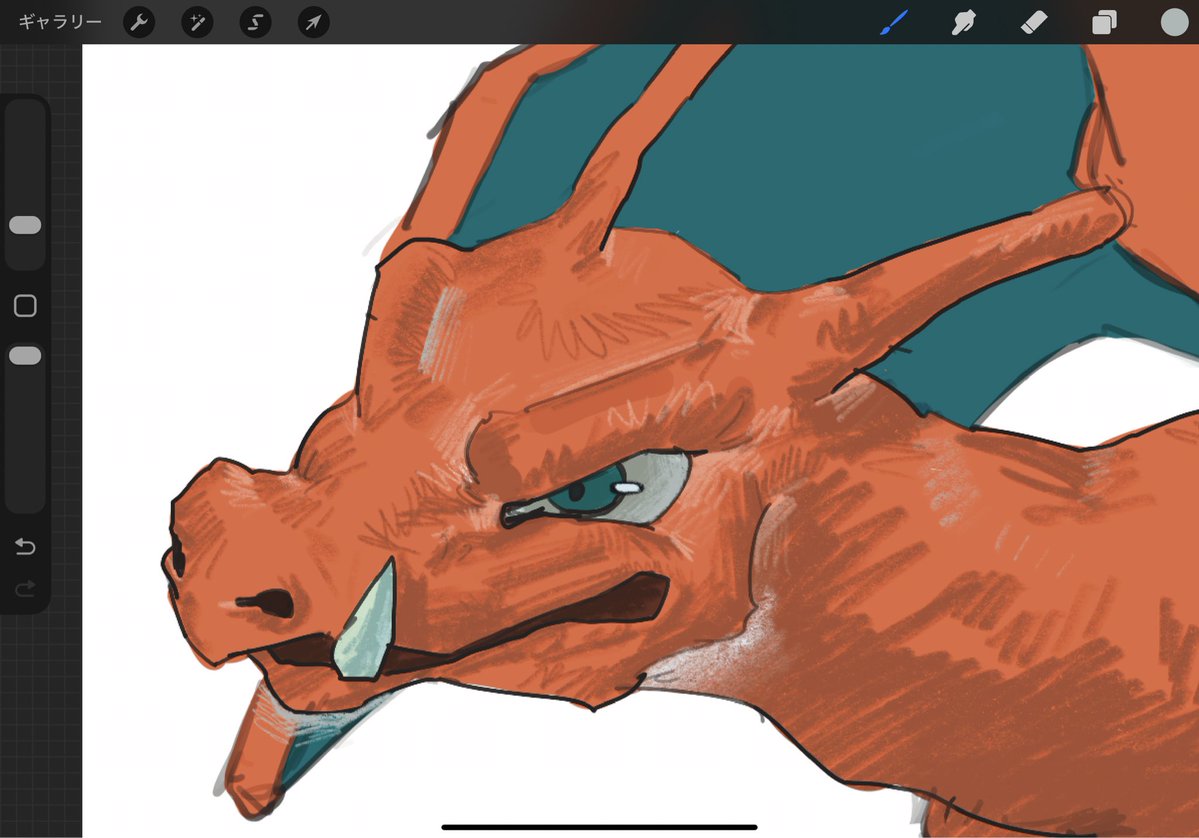Activate the Transform arrow tool

click(x=314, y=22)
